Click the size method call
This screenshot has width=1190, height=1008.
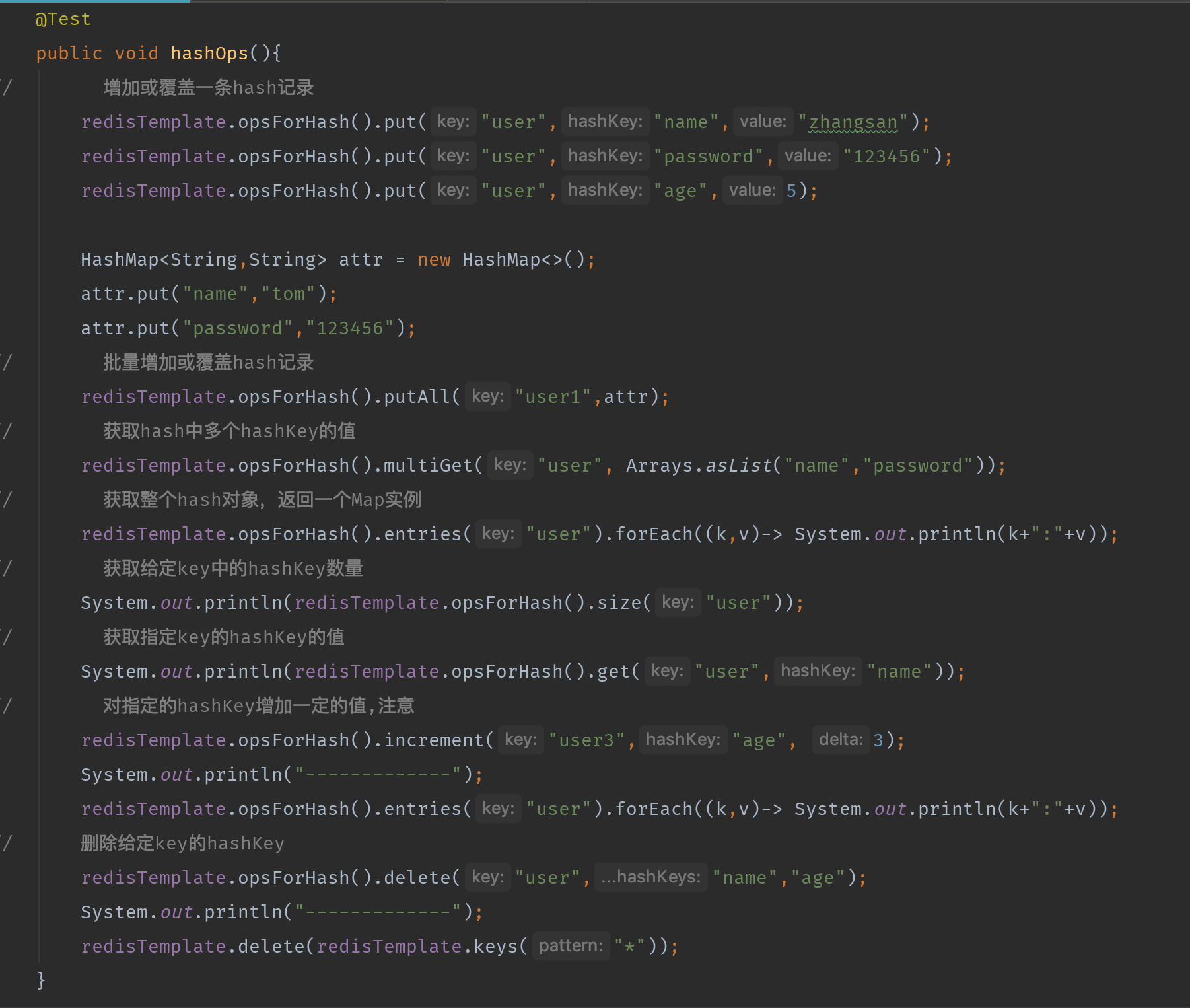(618, 603)
